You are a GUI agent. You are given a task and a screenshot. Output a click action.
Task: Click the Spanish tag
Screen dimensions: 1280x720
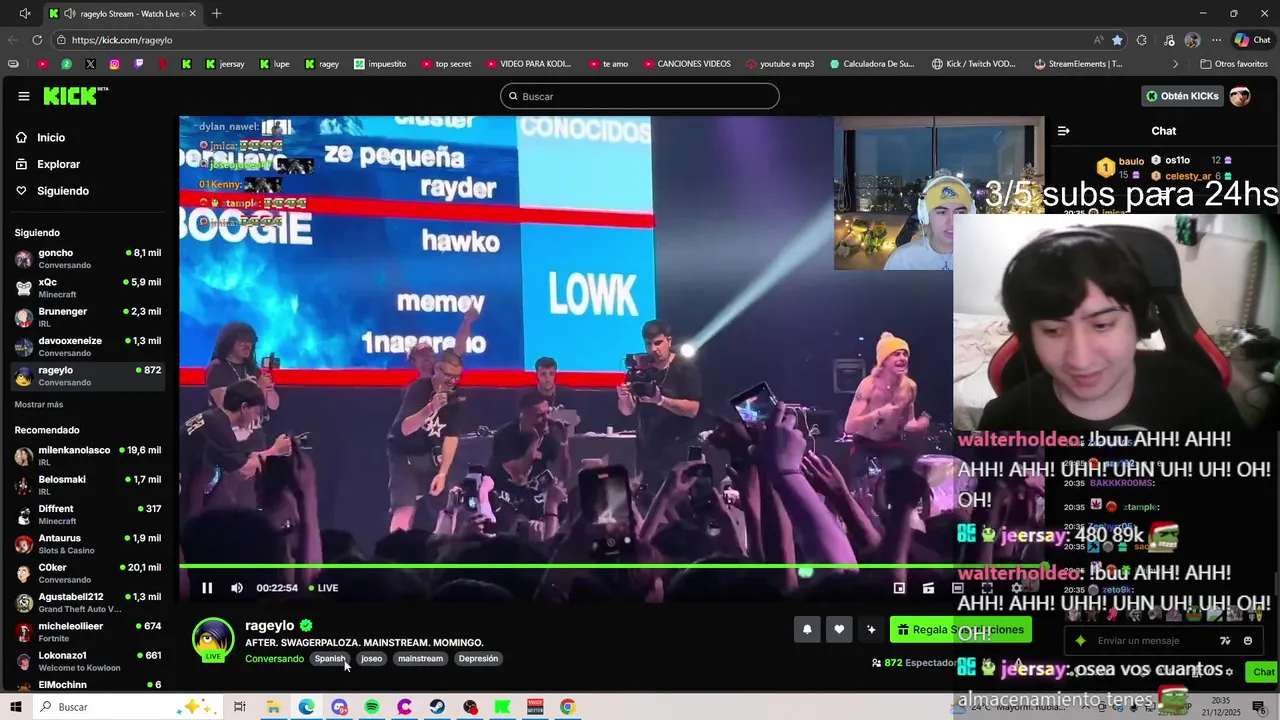330,659
